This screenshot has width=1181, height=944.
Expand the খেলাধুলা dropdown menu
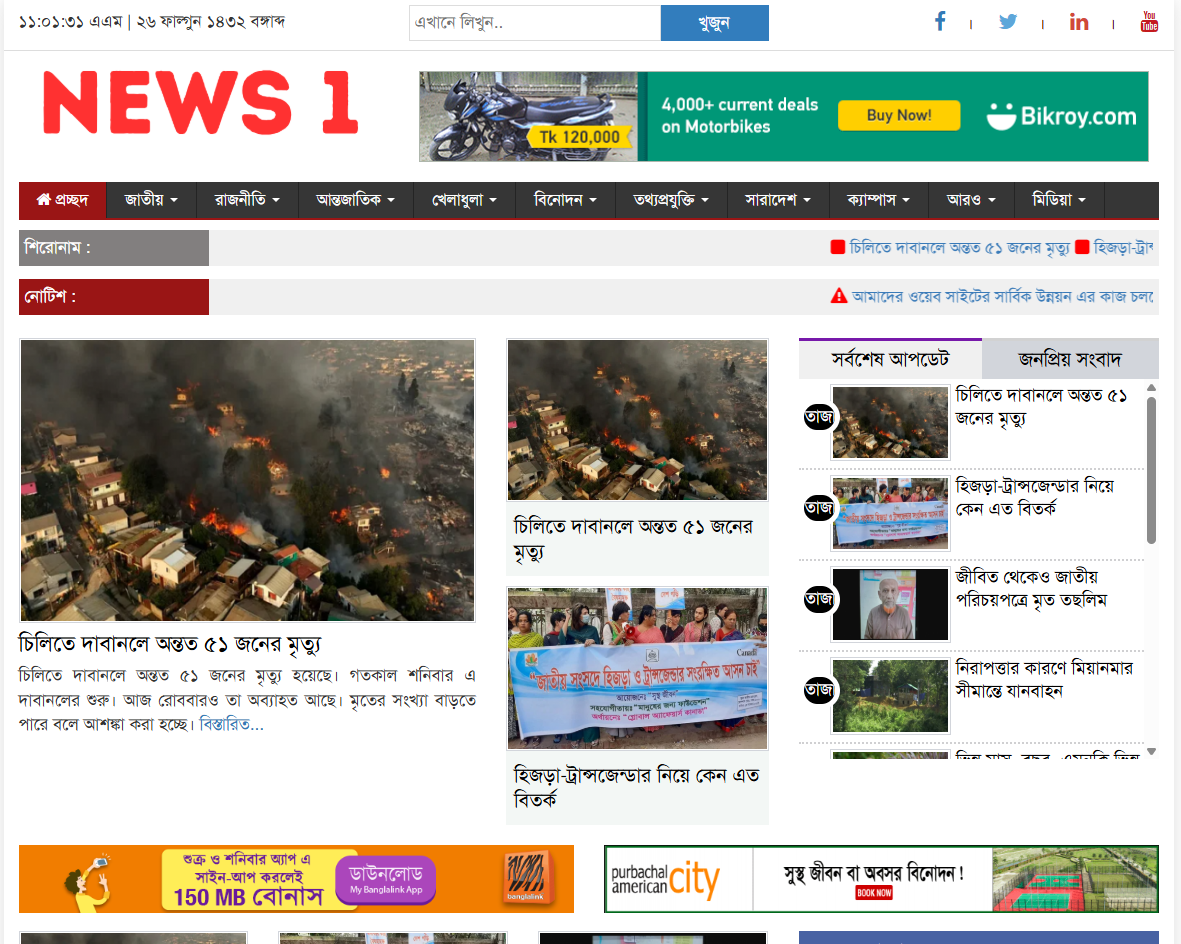(464, 200)
